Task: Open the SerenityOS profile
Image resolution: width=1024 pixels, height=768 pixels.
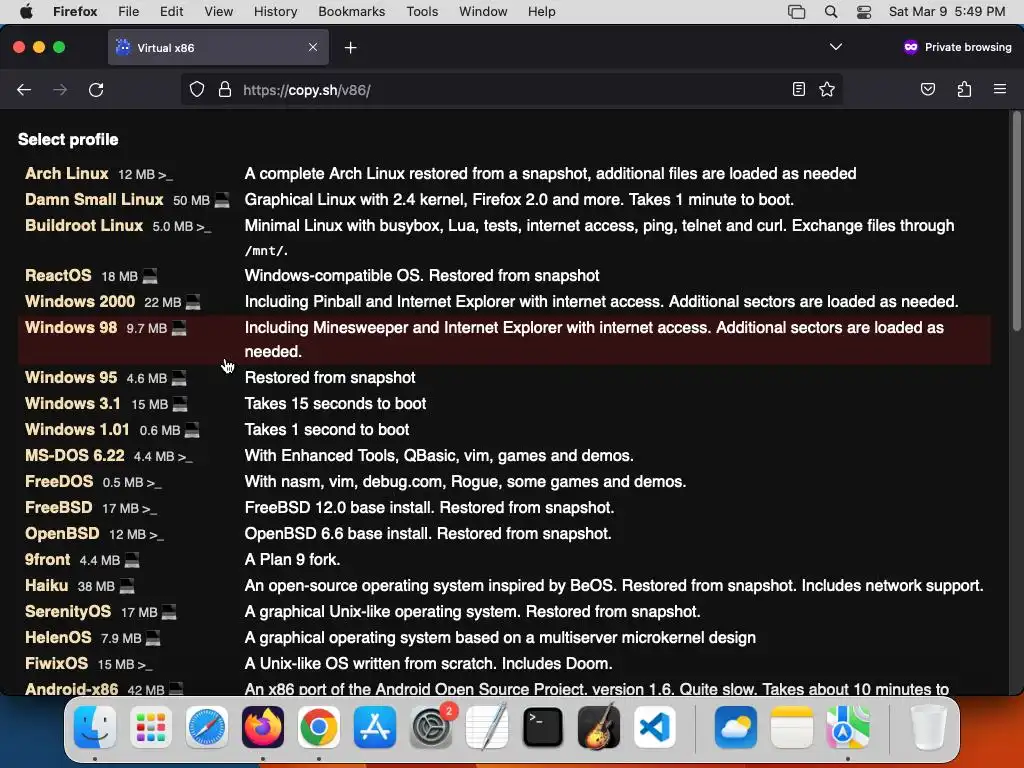Action: (68, 611)
